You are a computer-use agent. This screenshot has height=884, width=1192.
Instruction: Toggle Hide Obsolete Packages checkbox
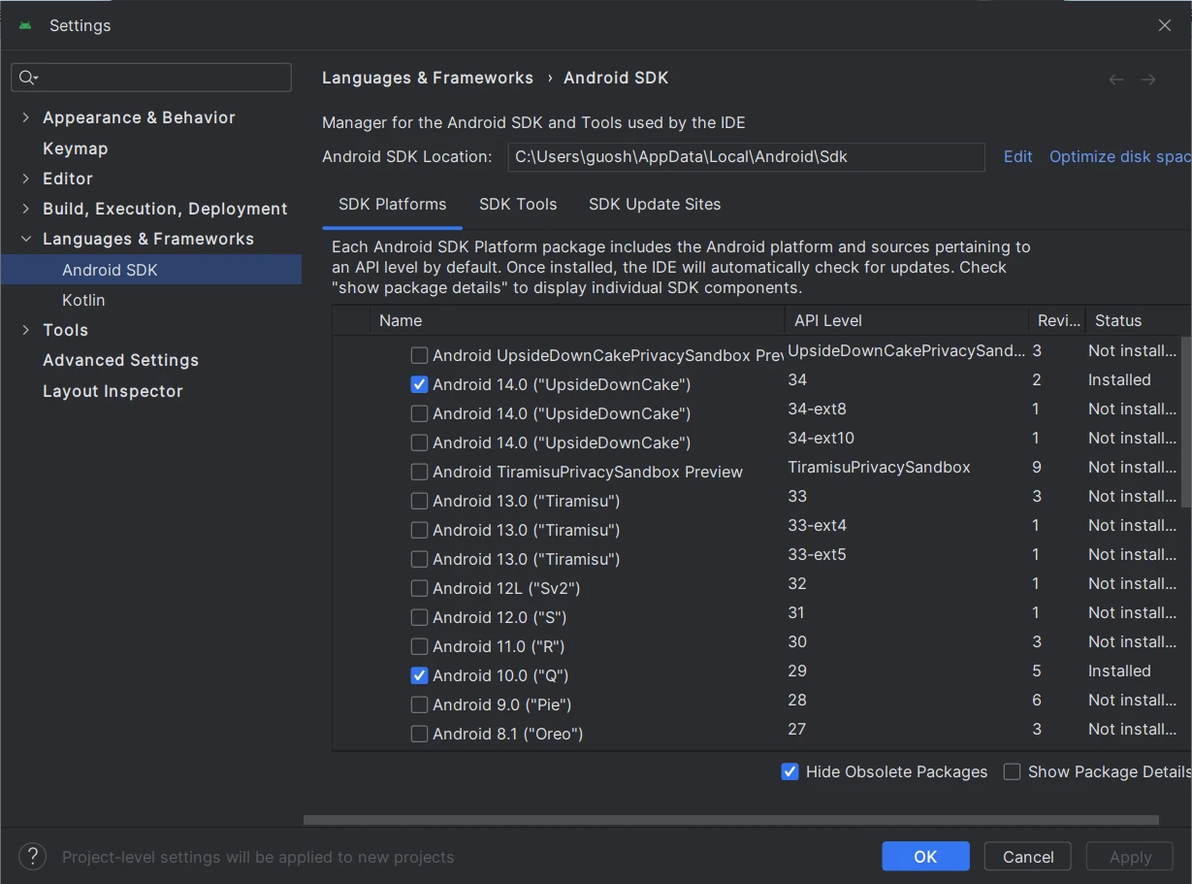point(790,772)
